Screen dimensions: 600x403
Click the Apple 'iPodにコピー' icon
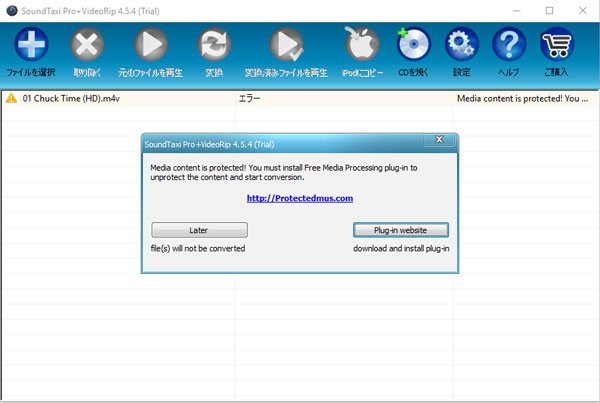pyautogui.click(x=362, y=43)
